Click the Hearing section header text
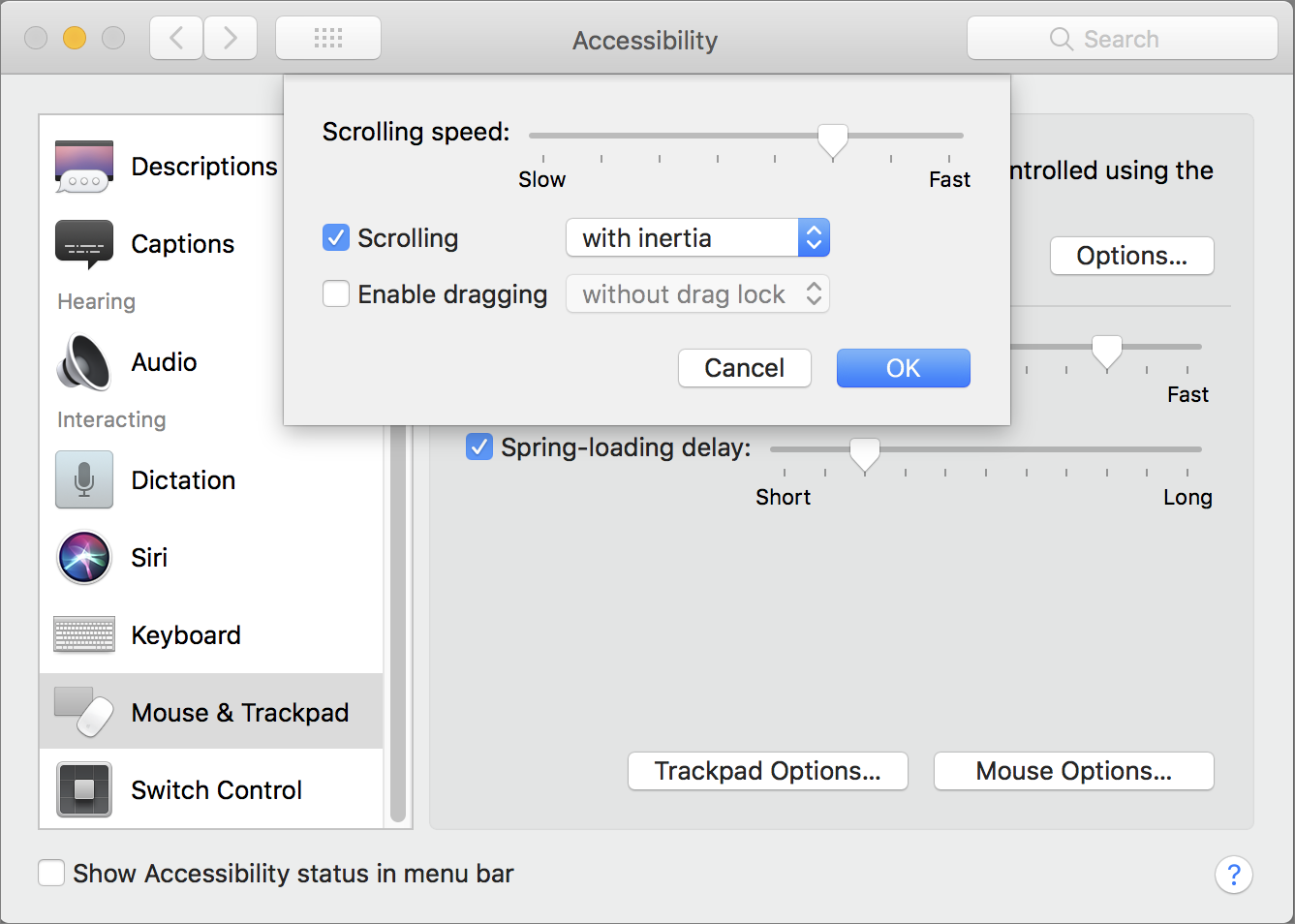1295x924 pixels. point(97,301)
